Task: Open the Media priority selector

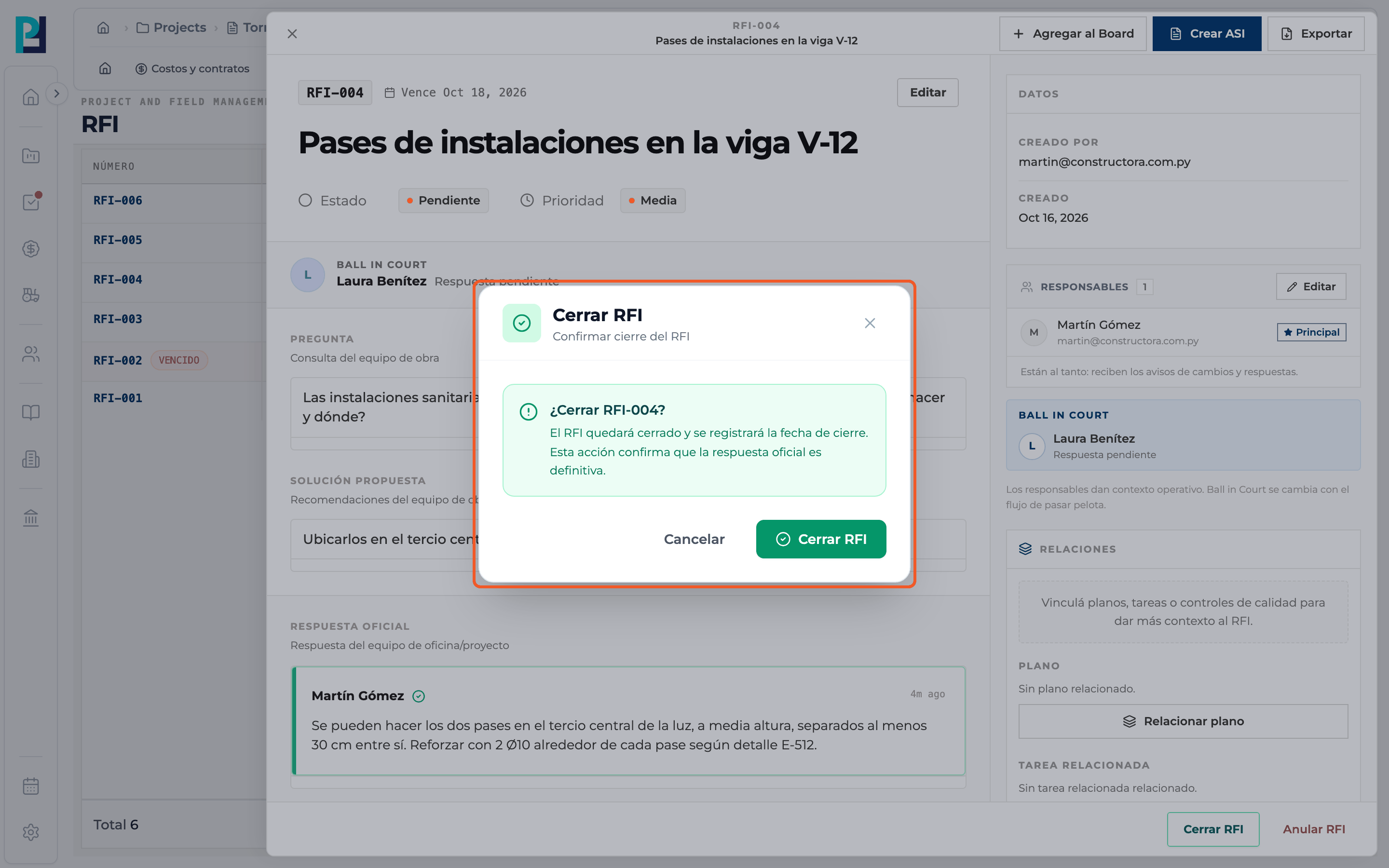Action: pyautogui.click(x=653, y=200)
